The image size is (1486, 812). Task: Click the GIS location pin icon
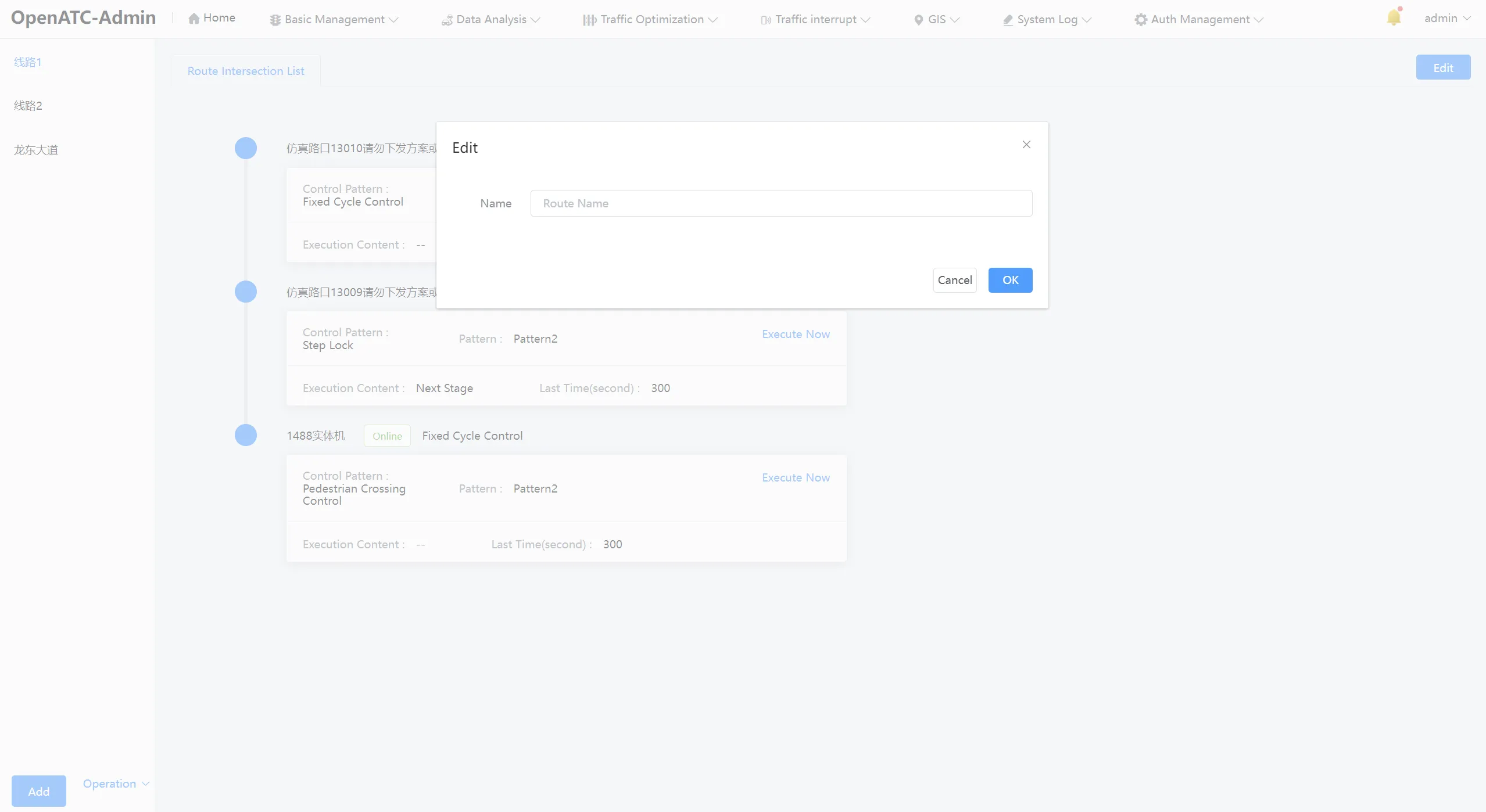tap(918, 20)
